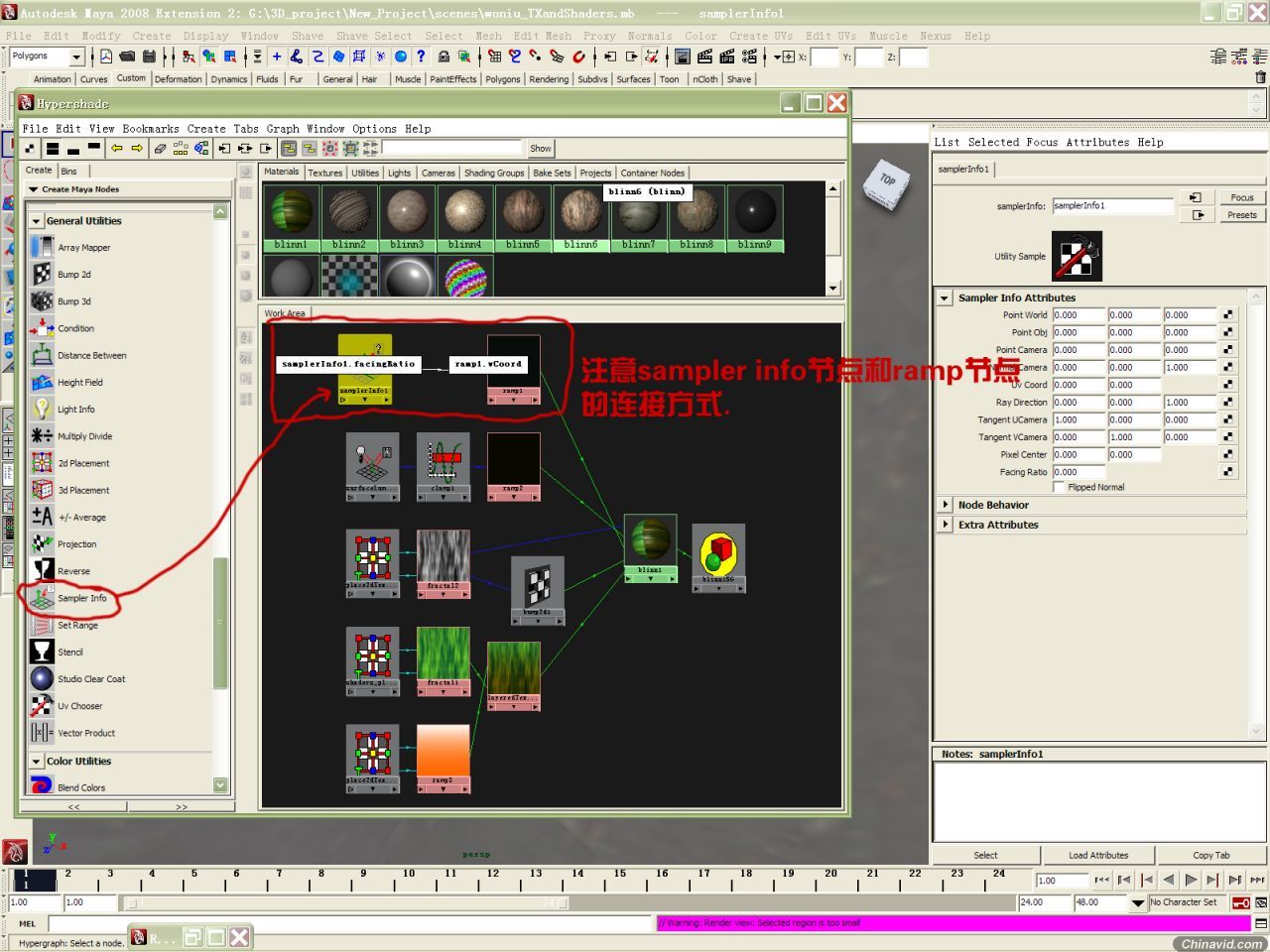
Task: Create a Set Range node
Action: tap(65, 625)
